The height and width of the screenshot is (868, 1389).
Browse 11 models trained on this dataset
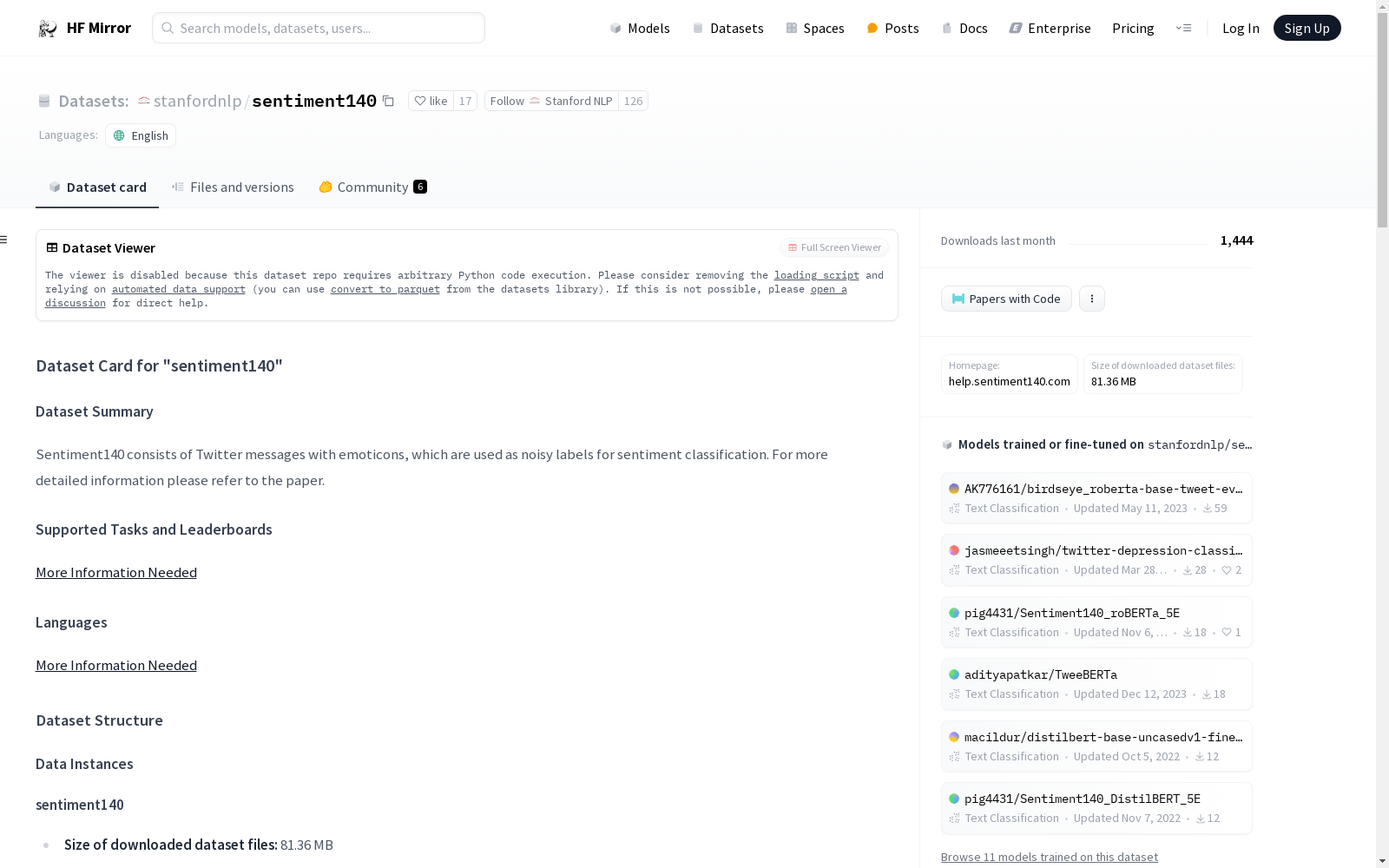(x=1050, y=857)
